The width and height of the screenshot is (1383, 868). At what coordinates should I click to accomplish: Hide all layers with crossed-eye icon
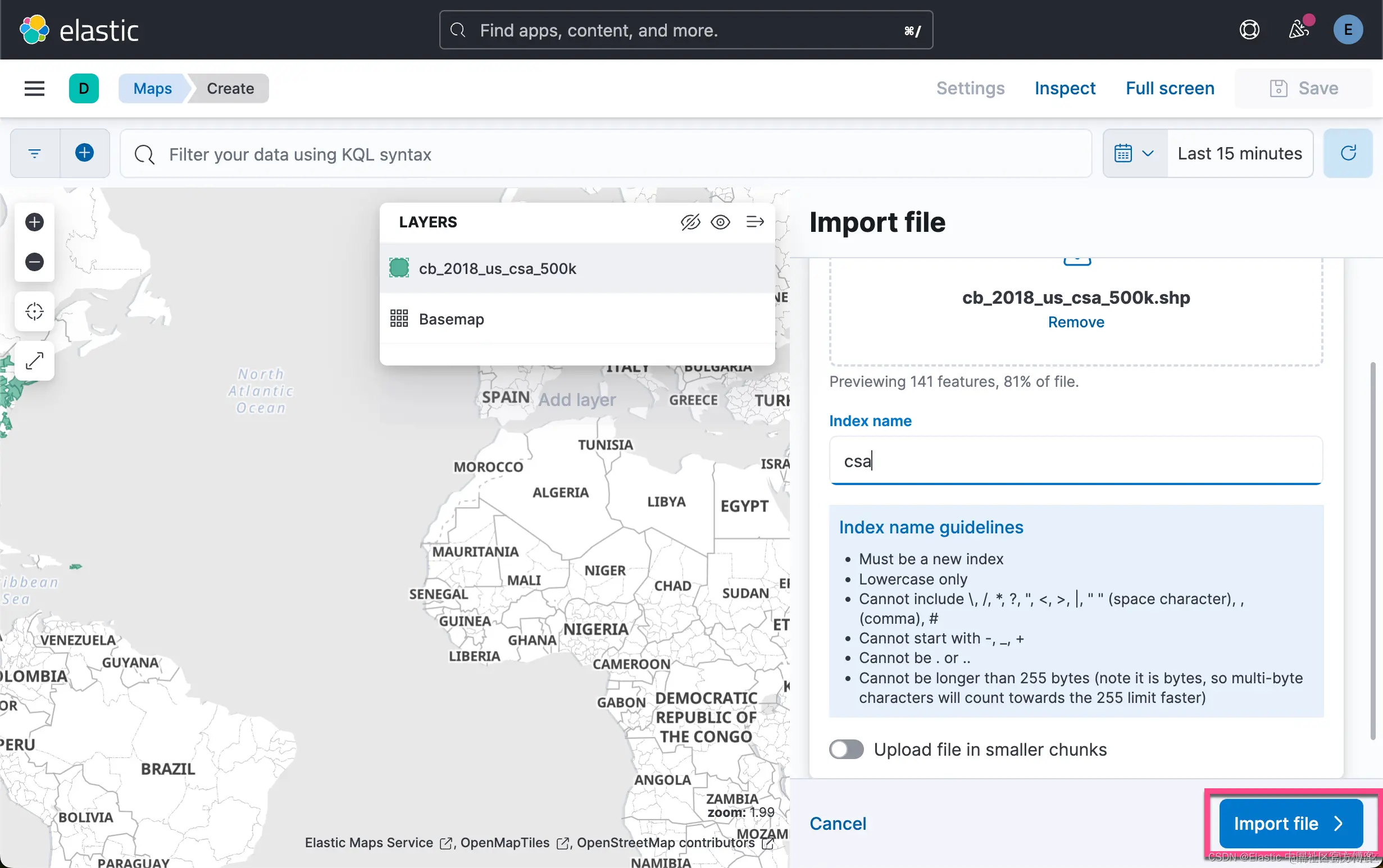point(690,222)
